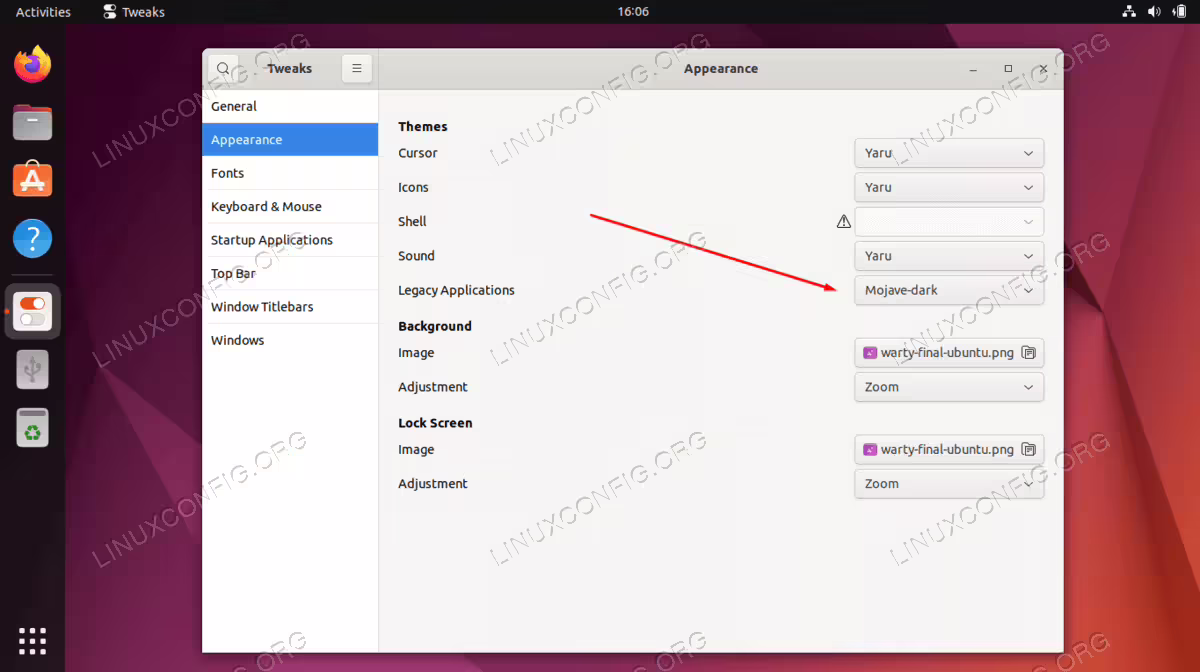
Task: Click the Appearance window title
Action: 721,69
